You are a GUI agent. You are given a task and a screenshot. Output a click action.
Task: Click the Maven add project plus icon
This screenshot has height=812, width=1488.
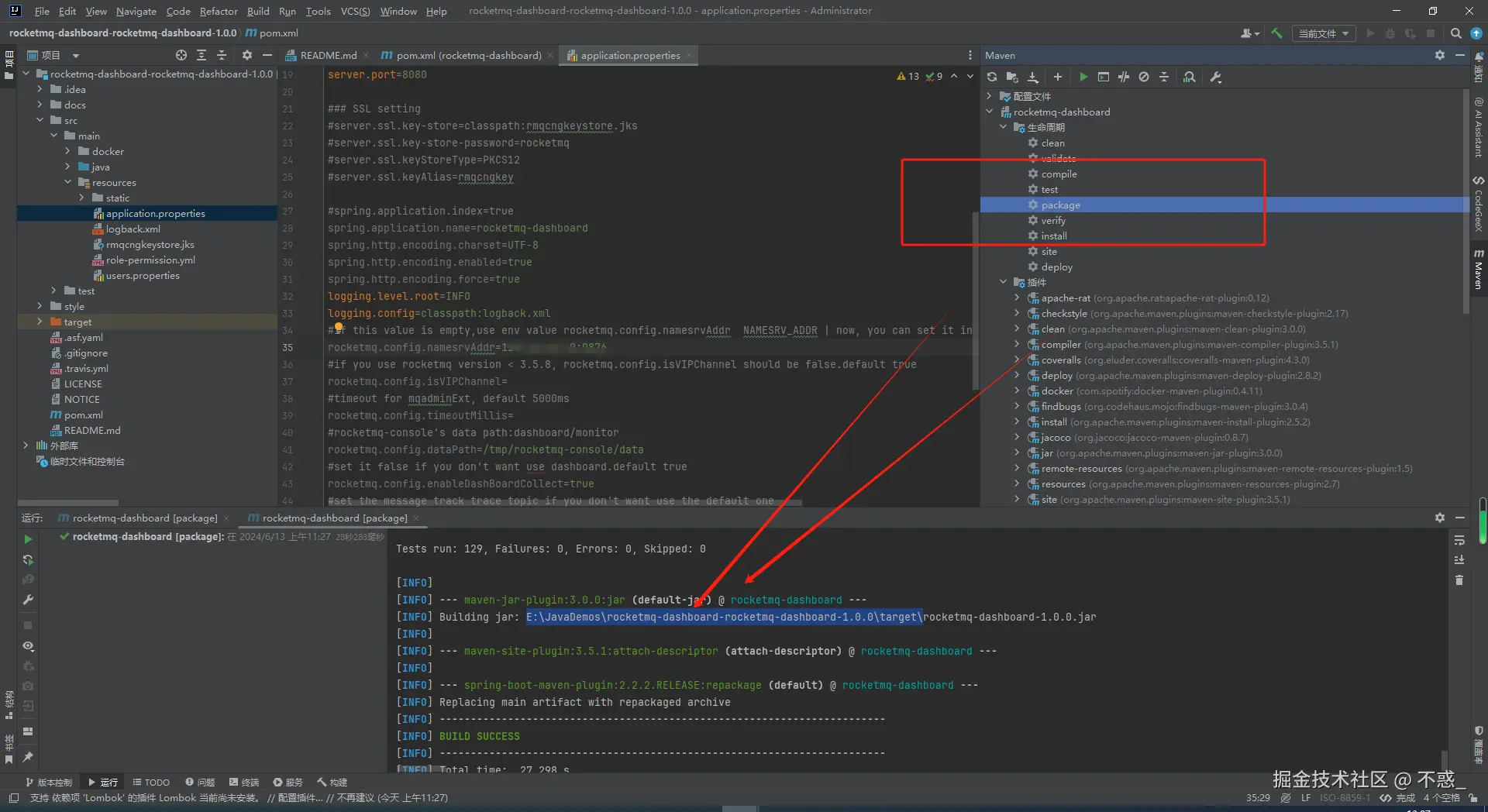coord(1058,77)
